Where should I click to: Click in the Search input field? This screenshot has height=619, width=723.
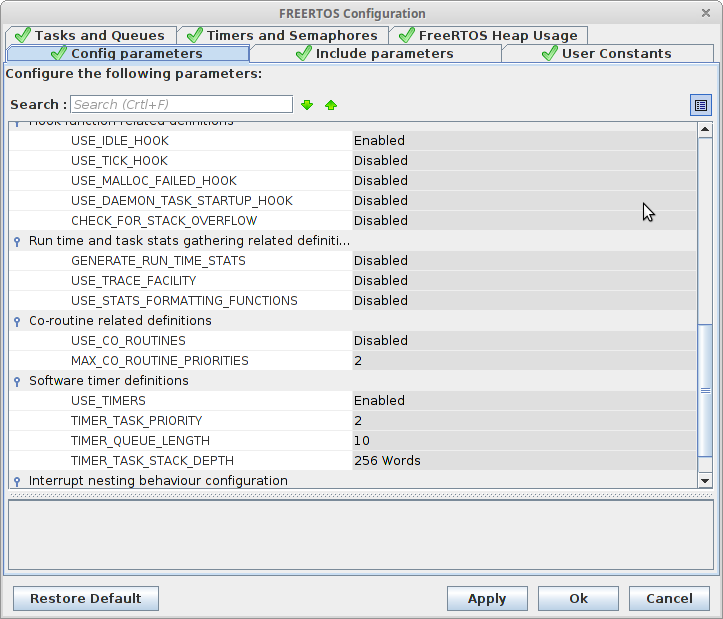(181, 104)
